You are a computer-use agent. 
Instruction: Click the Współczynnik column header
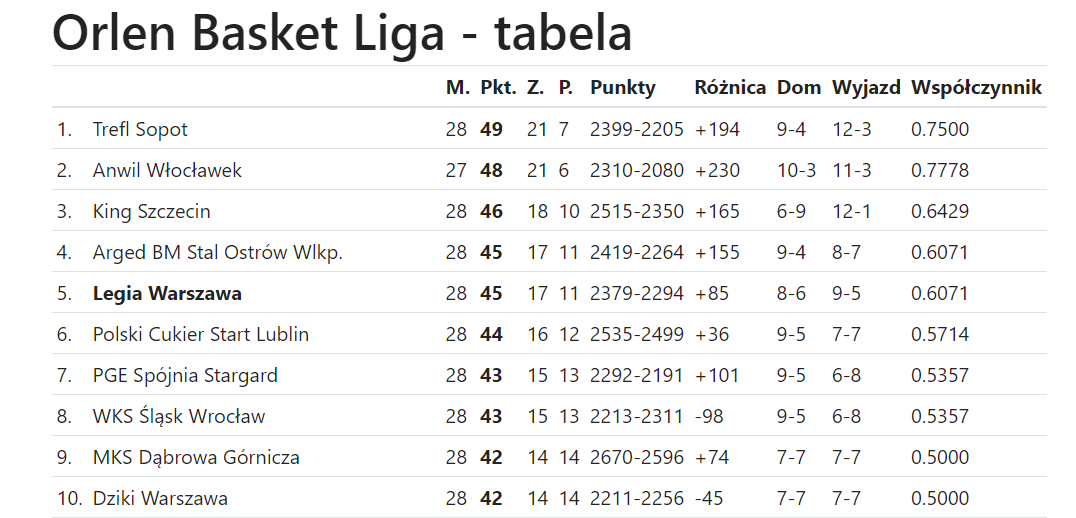976,88
